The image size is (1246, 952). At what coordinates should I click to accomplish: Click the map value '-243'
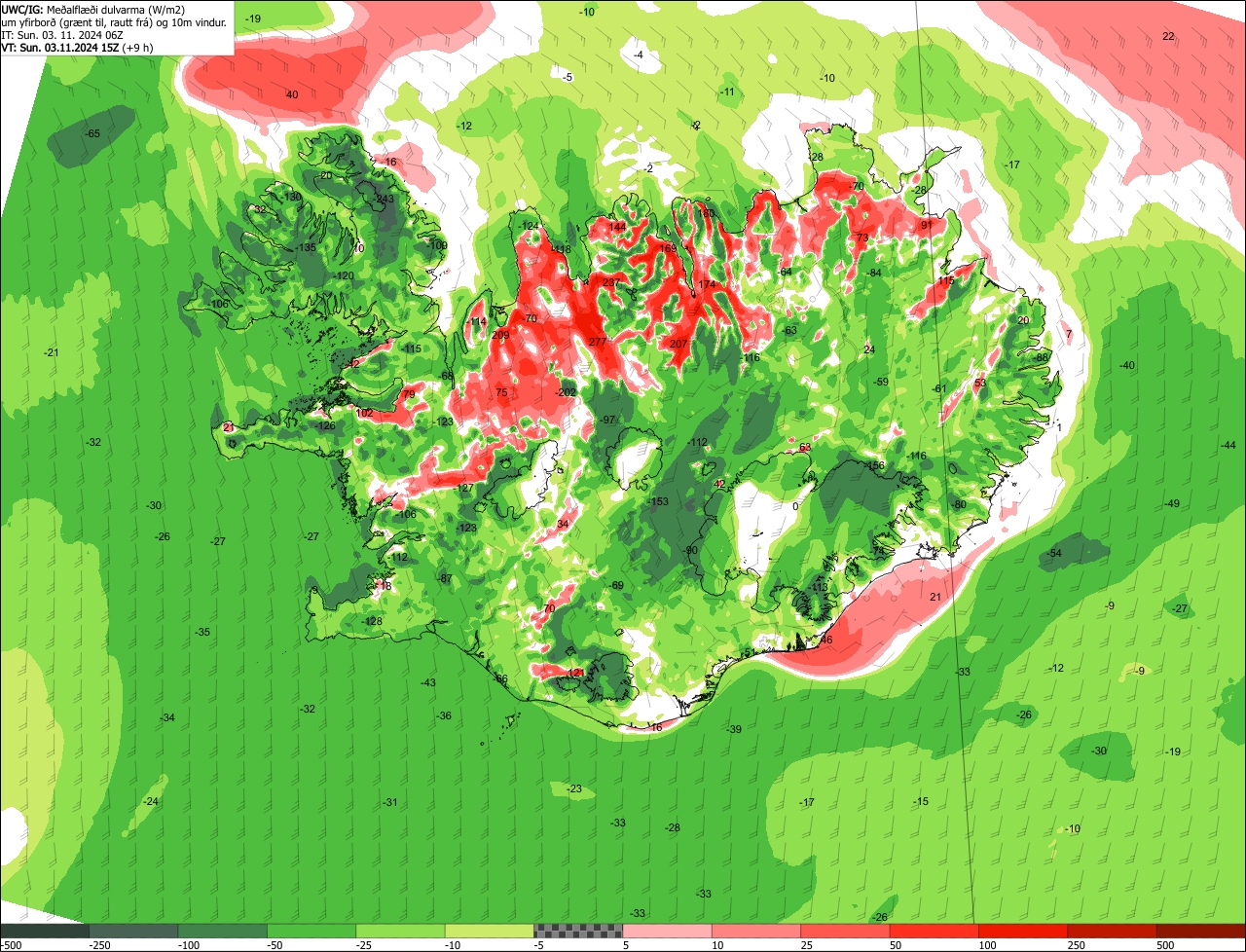384,199
